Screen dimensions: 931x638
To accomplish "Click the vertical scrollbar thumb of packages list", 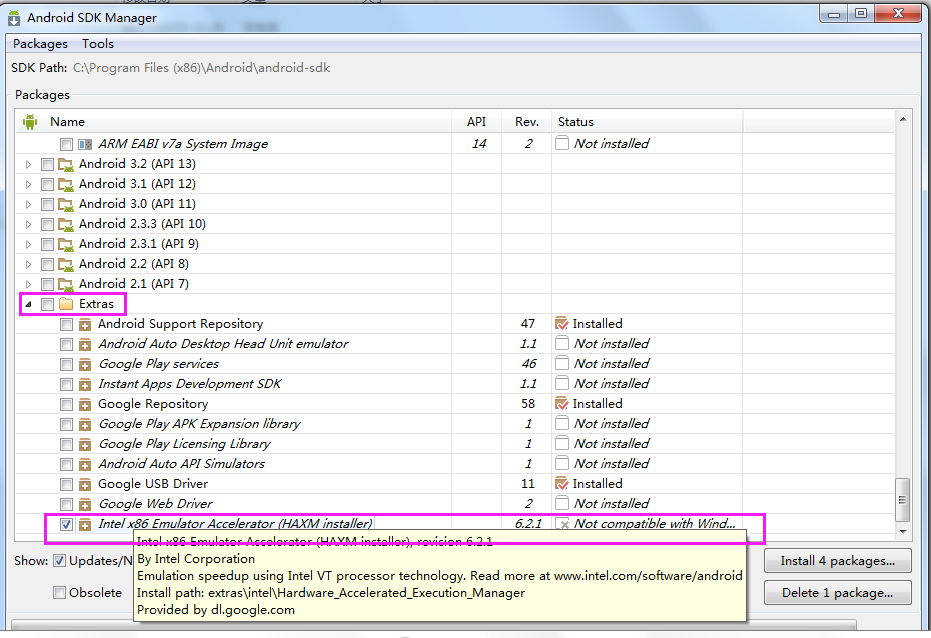I will 902,500.
